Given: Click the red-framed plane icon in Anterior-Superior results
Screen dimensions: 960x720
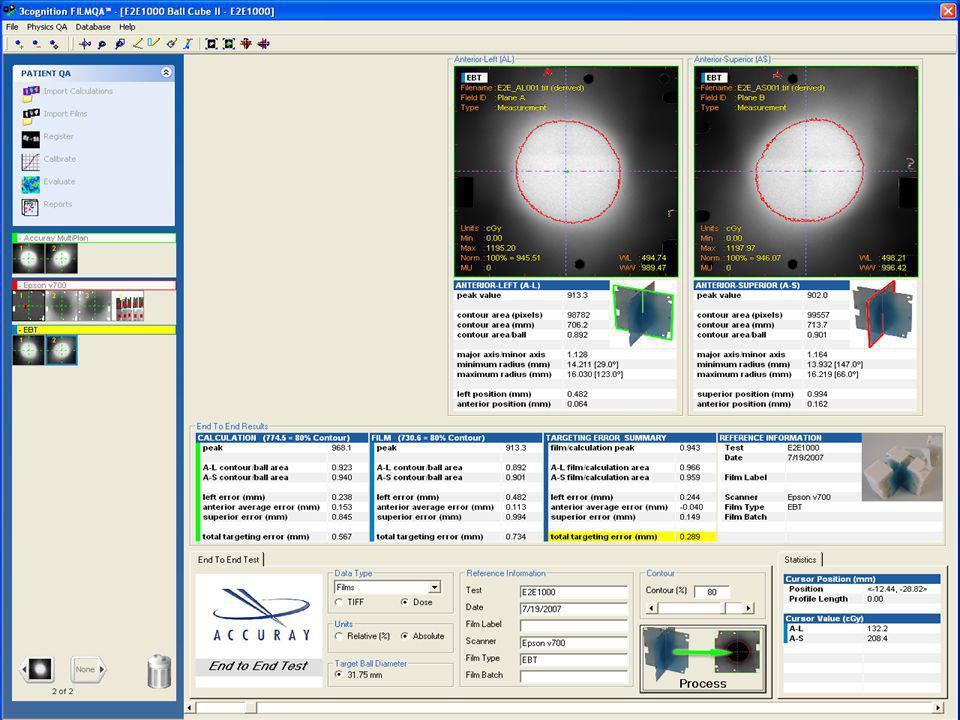Looking at the screenshot, I should pyautogui.click(x=883, y=313).
